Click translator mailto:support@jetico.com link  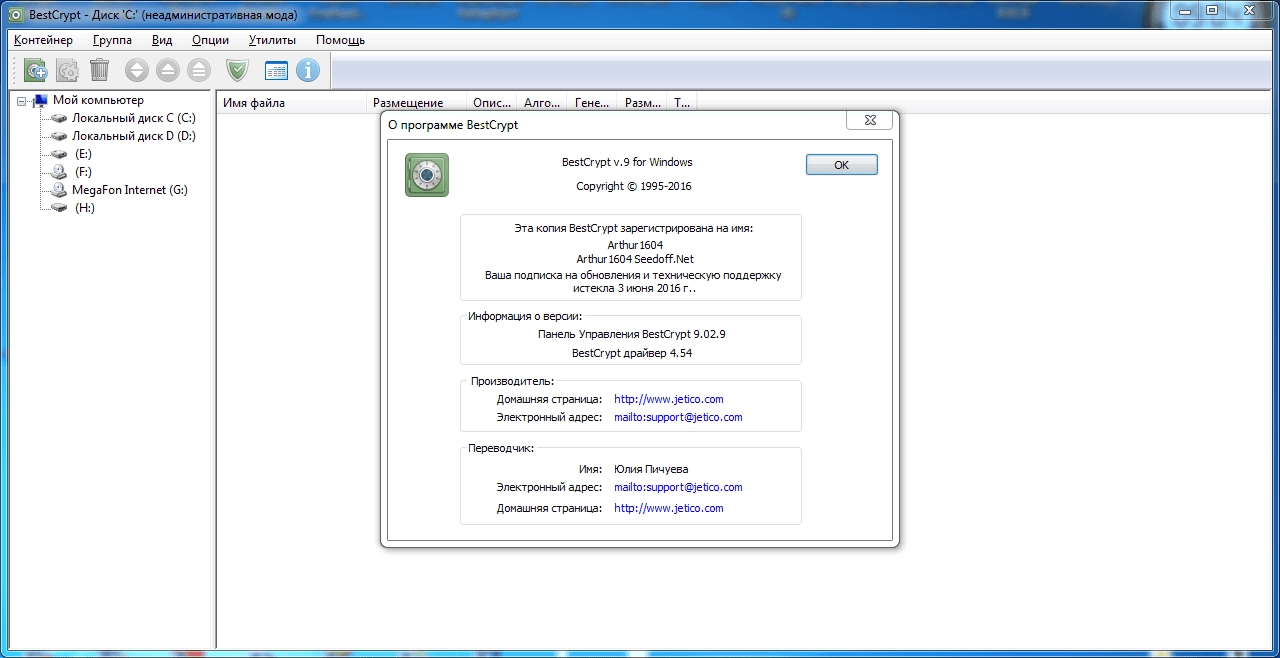pyautogui.click(x=678, y=487)
